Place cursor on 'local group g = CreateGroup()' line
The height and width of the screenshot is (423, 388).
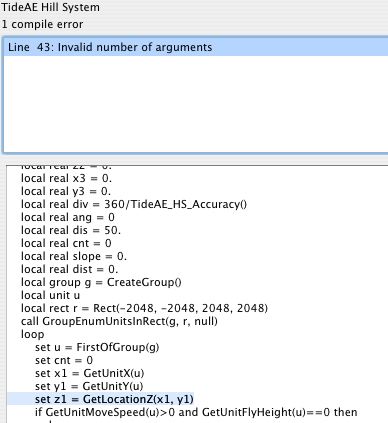coord(101,282)
